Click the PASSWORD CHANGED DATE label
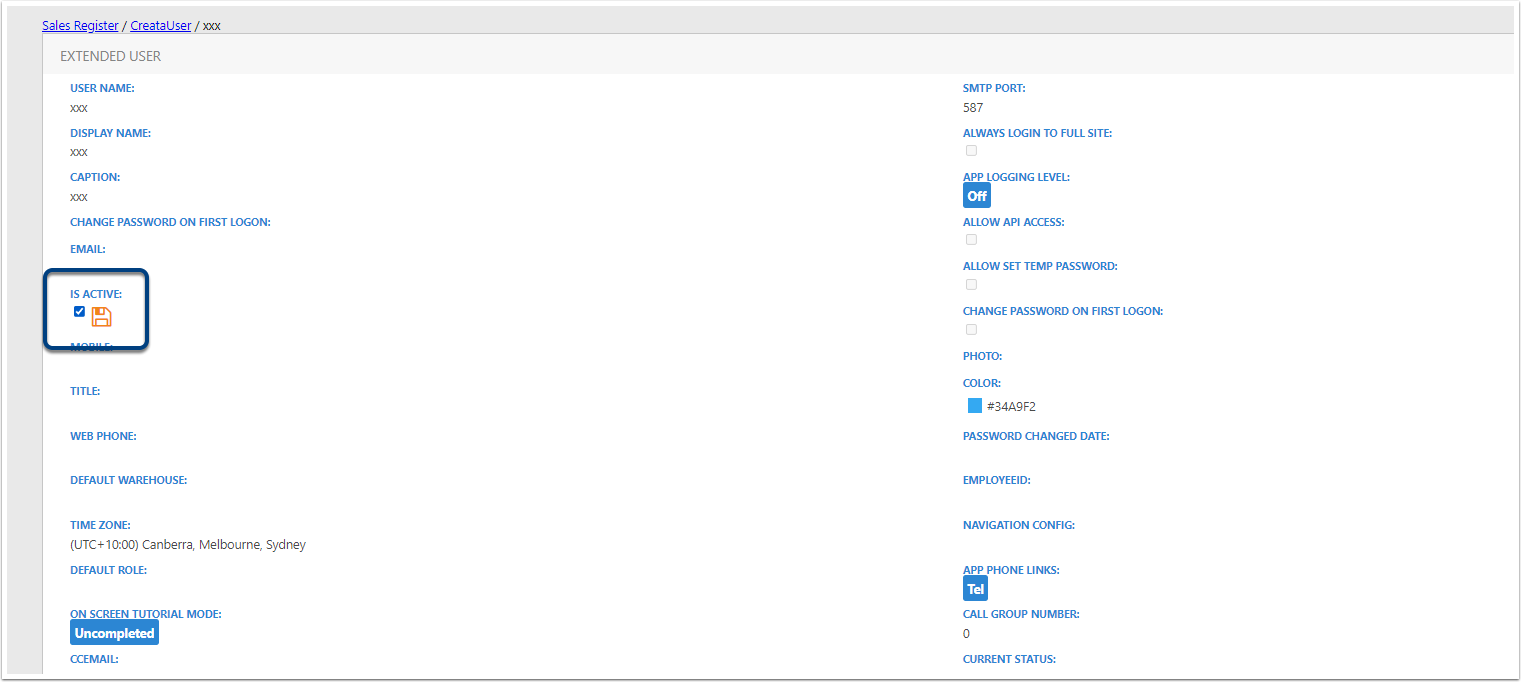 (1036, 436)
